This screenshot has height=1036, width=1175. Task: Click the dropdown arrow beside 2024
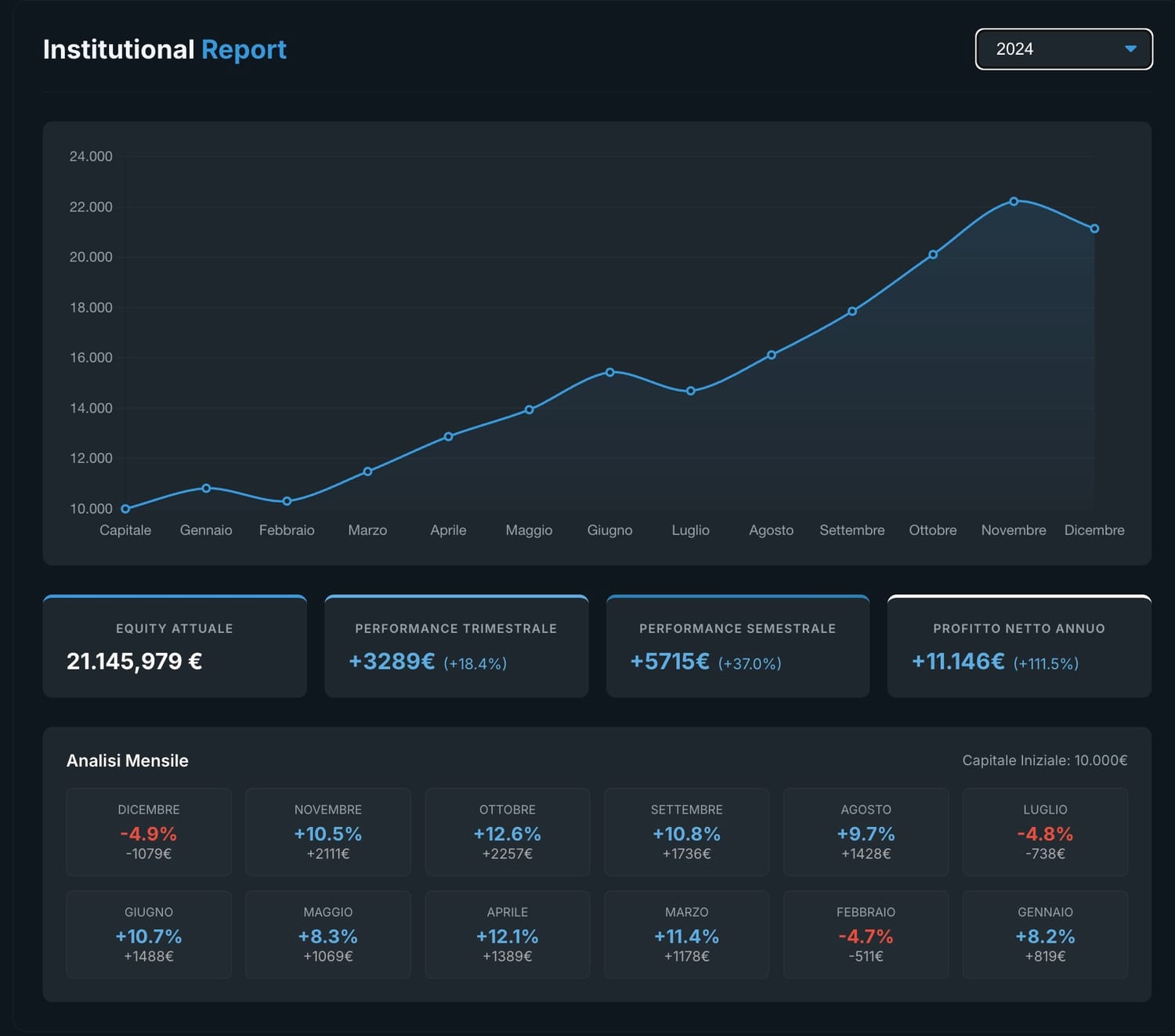pyautogui.click(x=1130, y=49)
